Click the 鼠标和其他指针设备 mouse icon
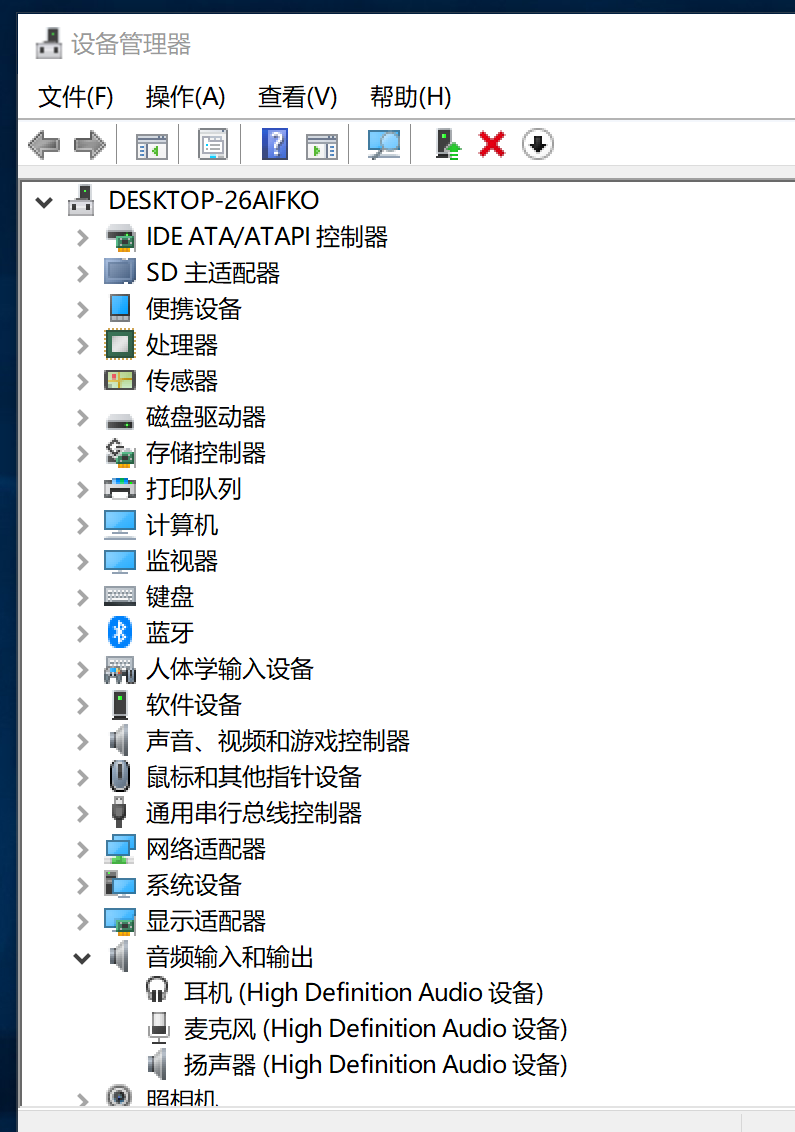The height and width of the screenshot is (1132, 795). click(120, 777)
